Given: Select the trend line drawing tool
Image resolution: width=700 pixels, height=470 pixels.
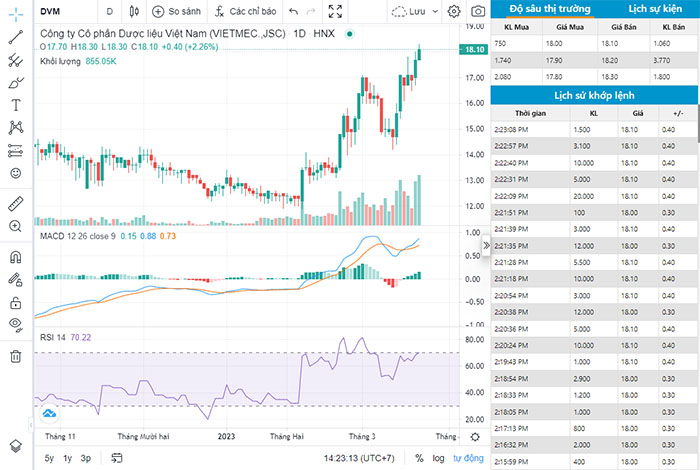Looking at the screenshot, I should 16,37.
